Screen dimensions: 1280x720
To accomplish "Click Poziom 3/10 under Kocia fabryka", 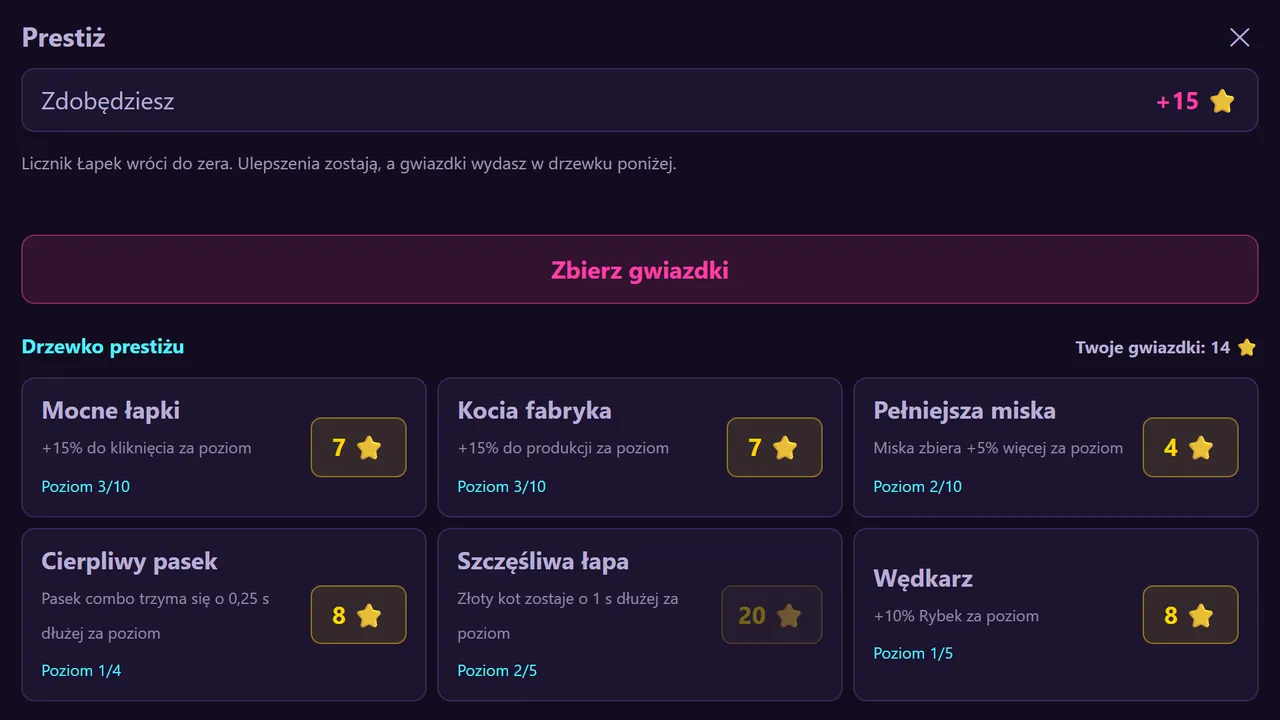I will click(x=502, y=487).
